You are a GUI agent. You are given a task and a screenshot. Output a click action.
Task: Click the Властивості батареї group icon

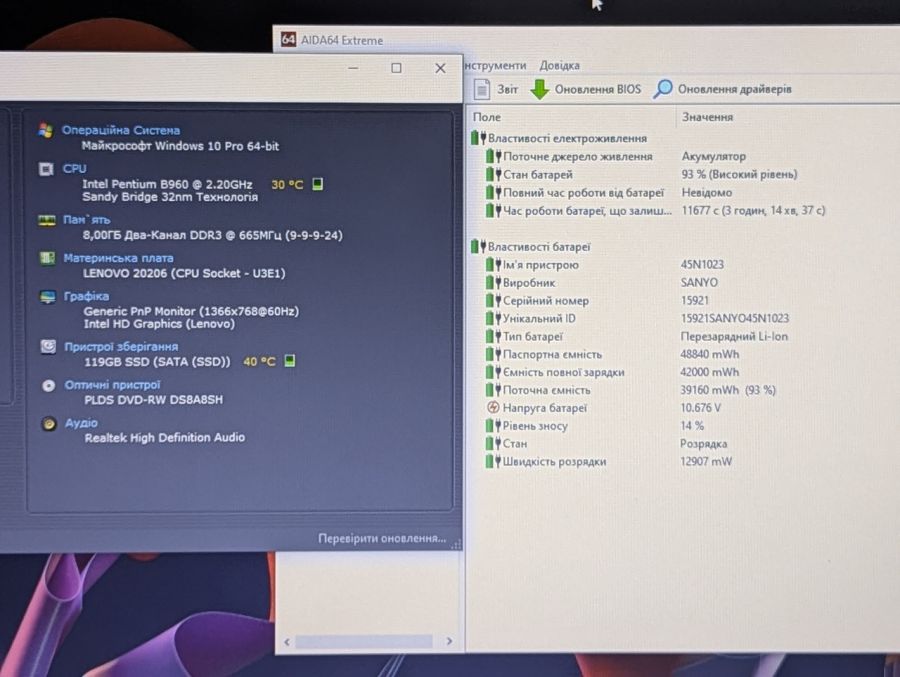[x=478, y=246]
